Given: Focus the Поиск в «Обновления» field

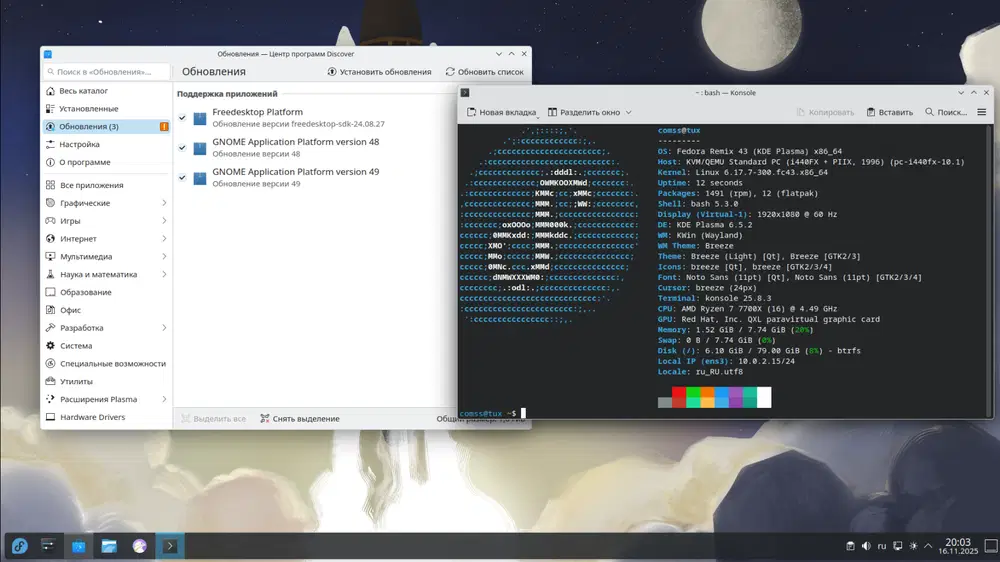Looking at the screenshot, I should pos(107,72).
